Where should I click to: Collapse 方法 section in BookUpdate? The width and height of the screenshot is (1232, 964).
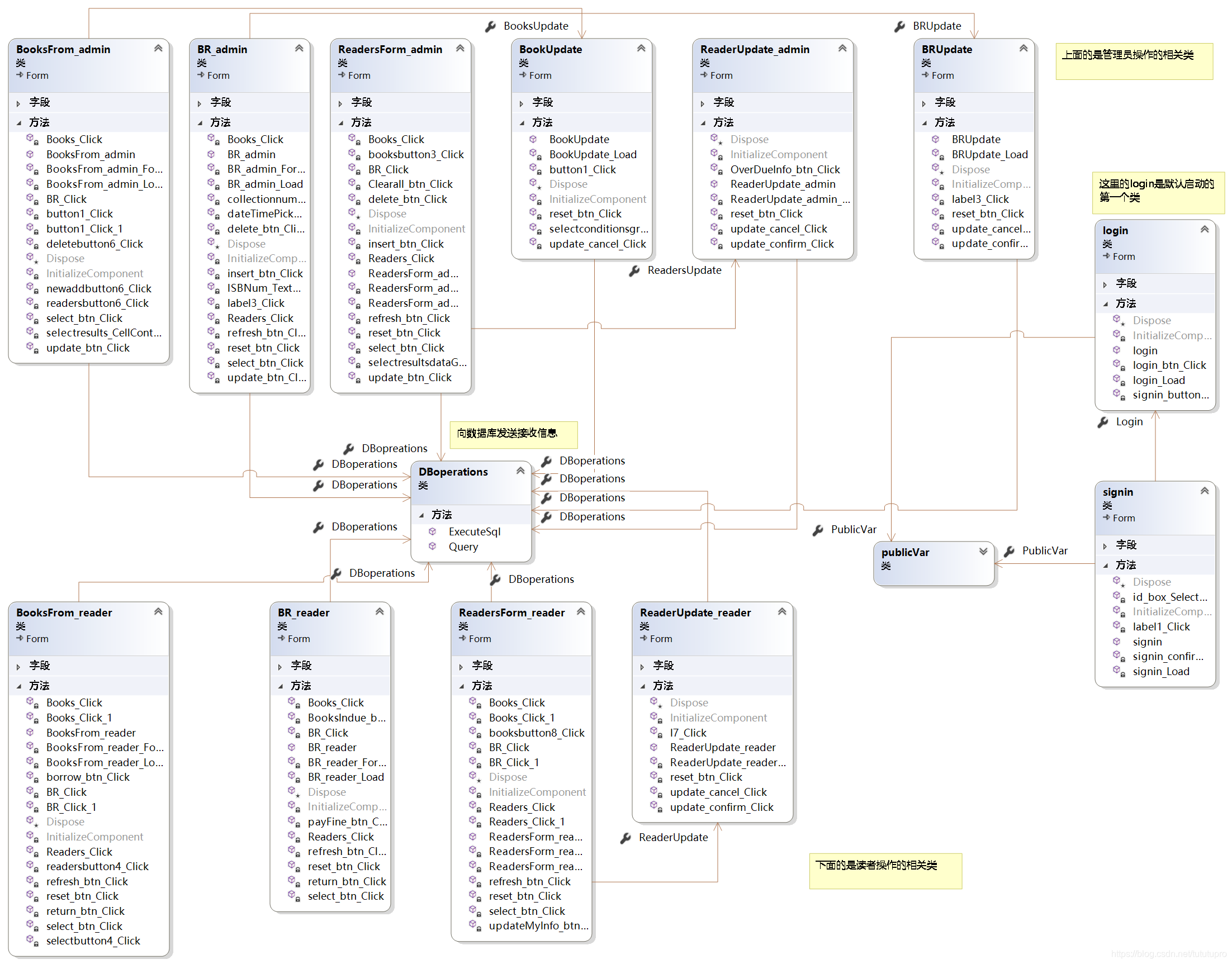click(521, 123)
